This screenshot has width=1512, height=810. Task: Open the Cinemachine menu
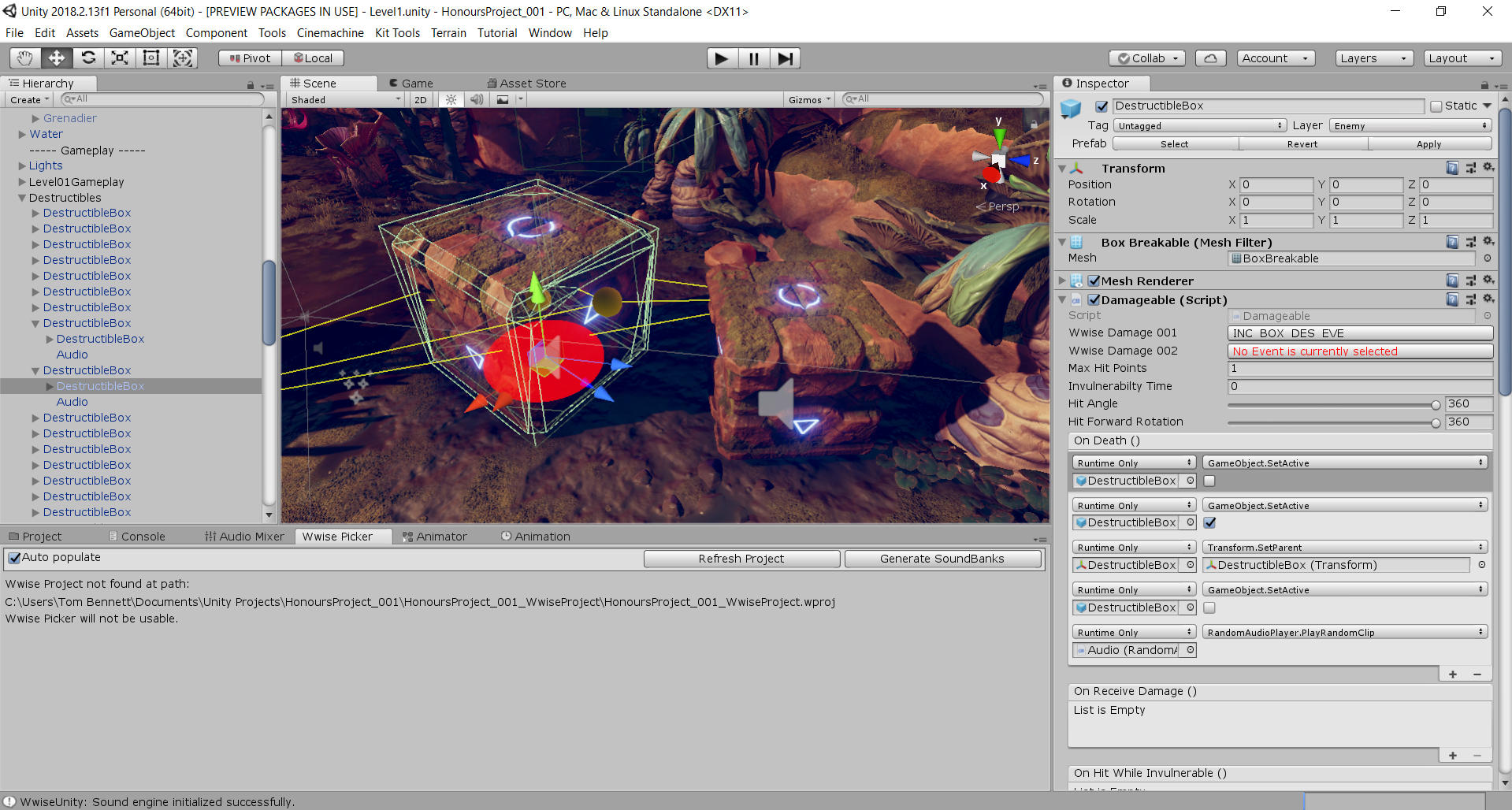[330, 33]
